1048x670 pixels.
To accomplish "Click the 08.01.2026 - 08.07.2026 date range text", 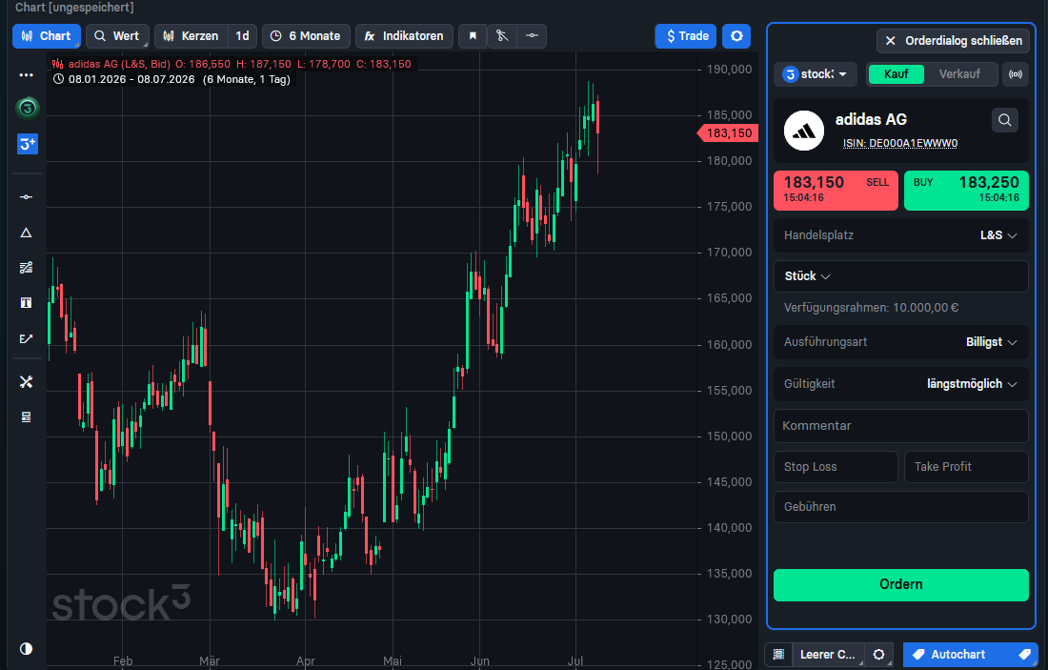I will click(x=132, y=79).
